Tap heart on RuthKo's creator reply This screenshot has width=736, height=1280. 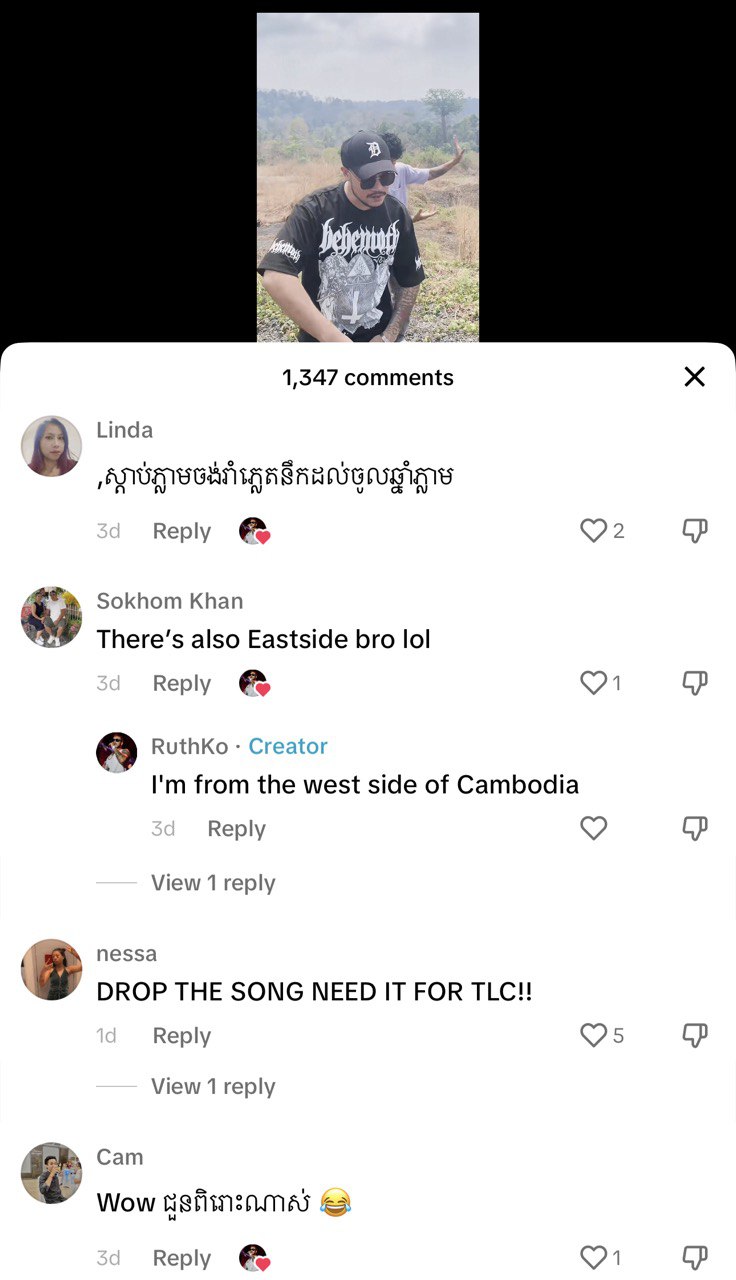pos(594,827)
